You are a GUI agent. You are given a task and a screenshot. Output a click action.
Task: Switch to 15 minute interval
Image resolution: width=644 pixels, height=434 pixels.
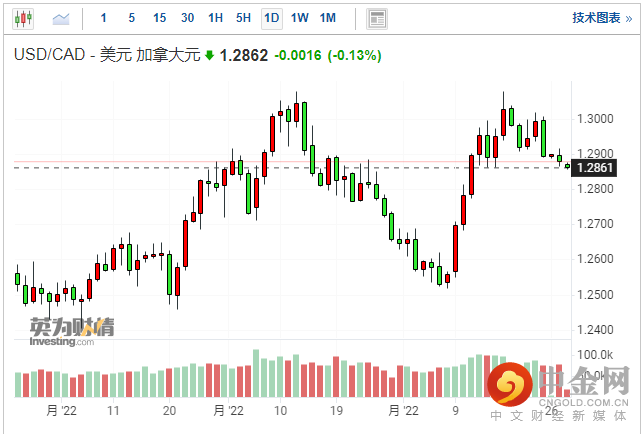[x=160, y=18]
